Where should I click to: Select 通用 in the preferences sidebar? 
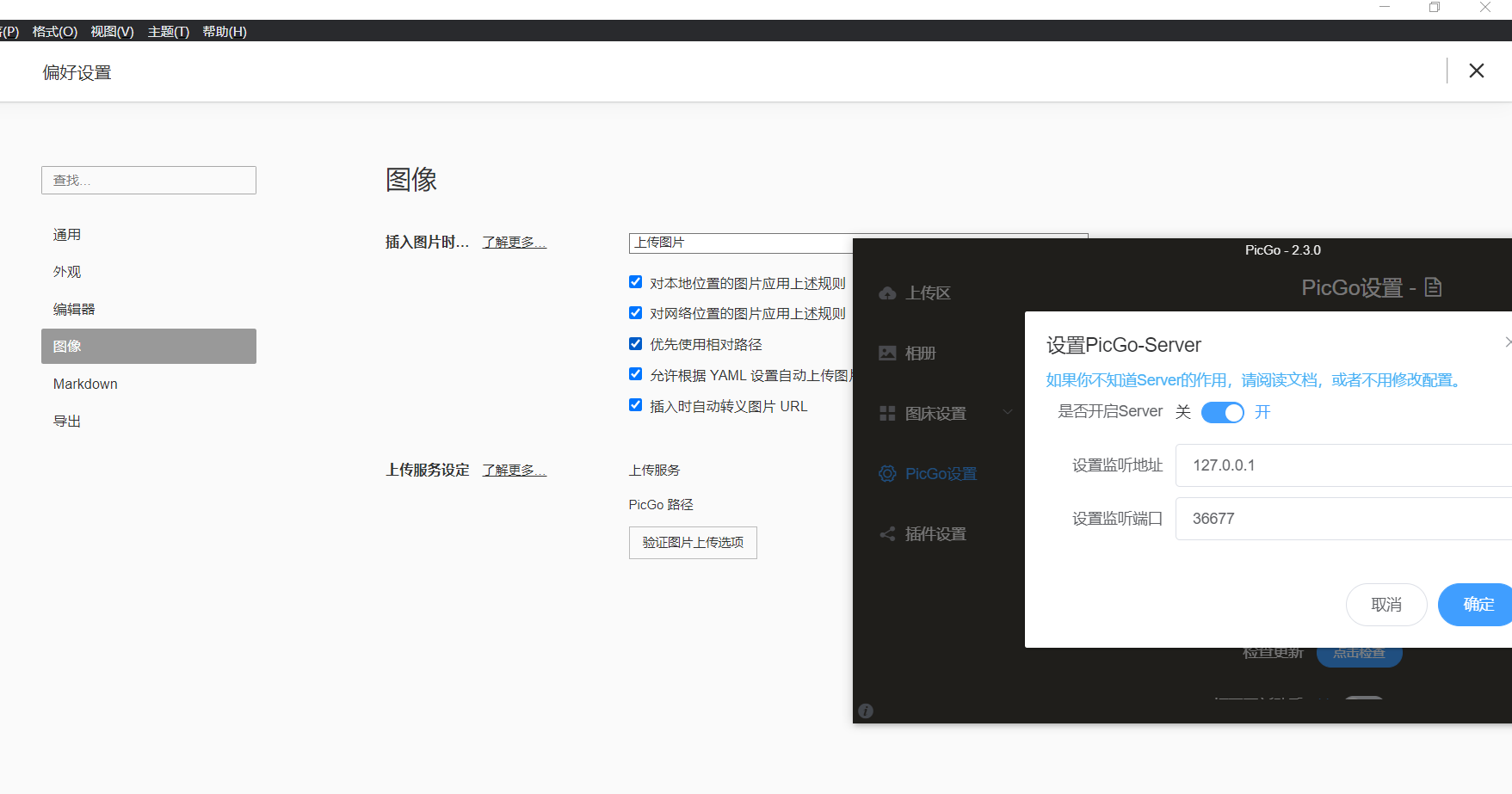click(x=149, y=235)
